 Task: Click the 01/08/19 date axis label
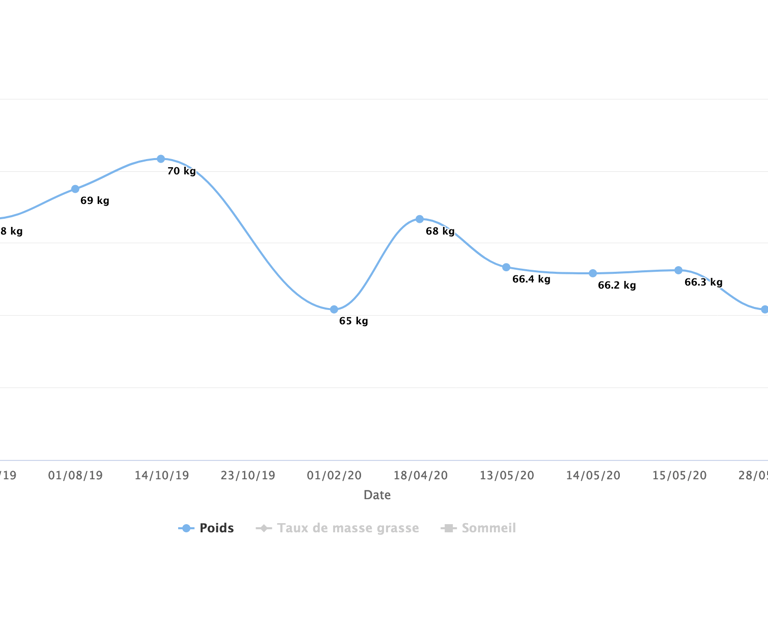(x=75, y=475)
